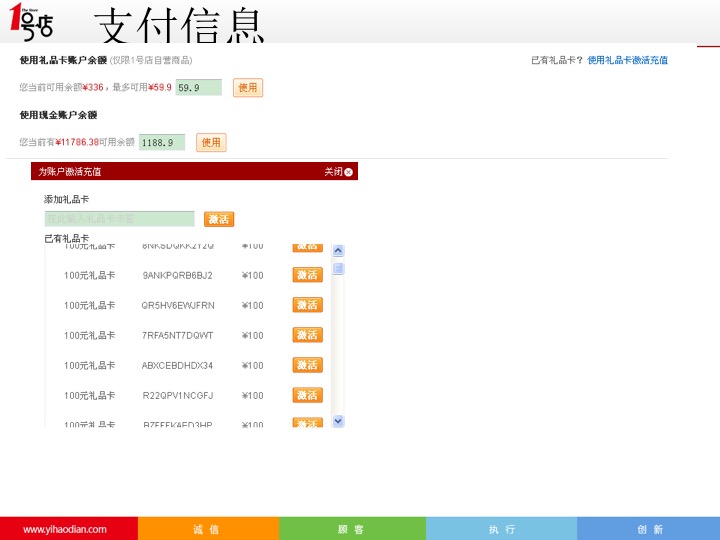Select the 顾客 footer tab

(351, 529)
